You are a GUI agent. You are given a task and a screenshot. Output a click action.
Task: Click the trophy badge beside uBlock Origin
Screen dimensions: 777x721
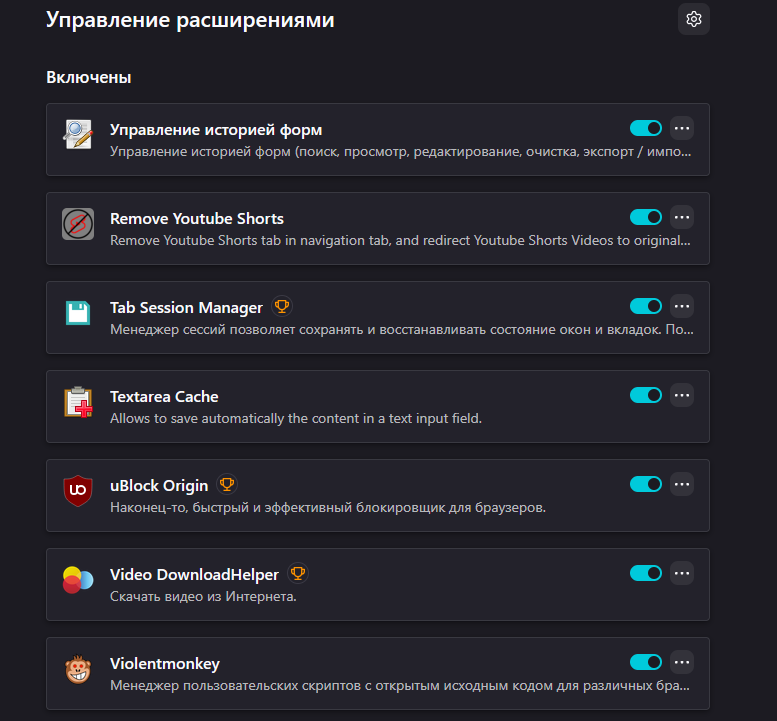tap(227, 484)
